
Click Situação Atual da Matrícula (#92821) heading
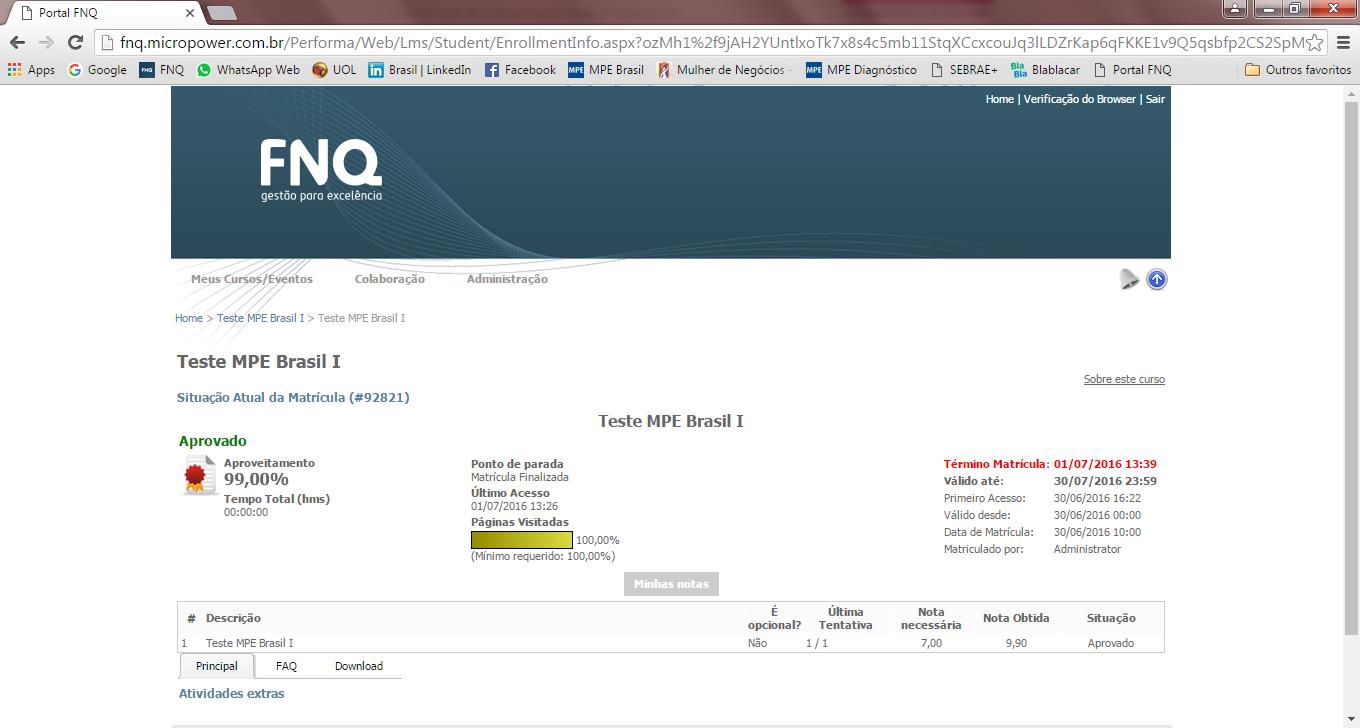293,397
